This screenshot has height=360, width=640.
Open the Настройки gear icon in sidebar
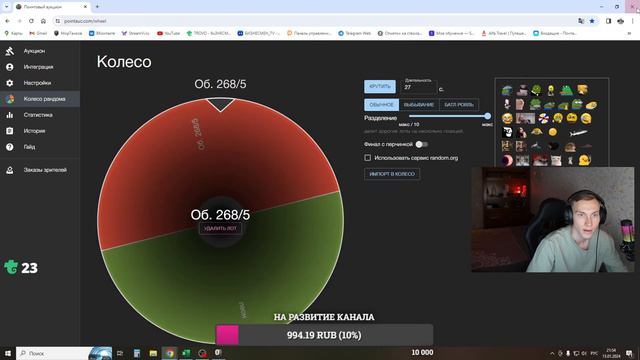9,83
